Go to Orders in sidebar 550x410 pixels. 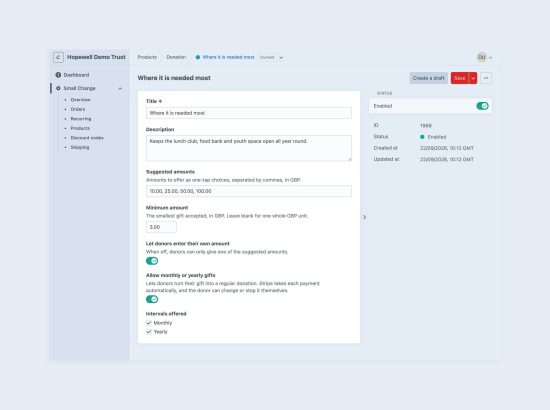78,109
